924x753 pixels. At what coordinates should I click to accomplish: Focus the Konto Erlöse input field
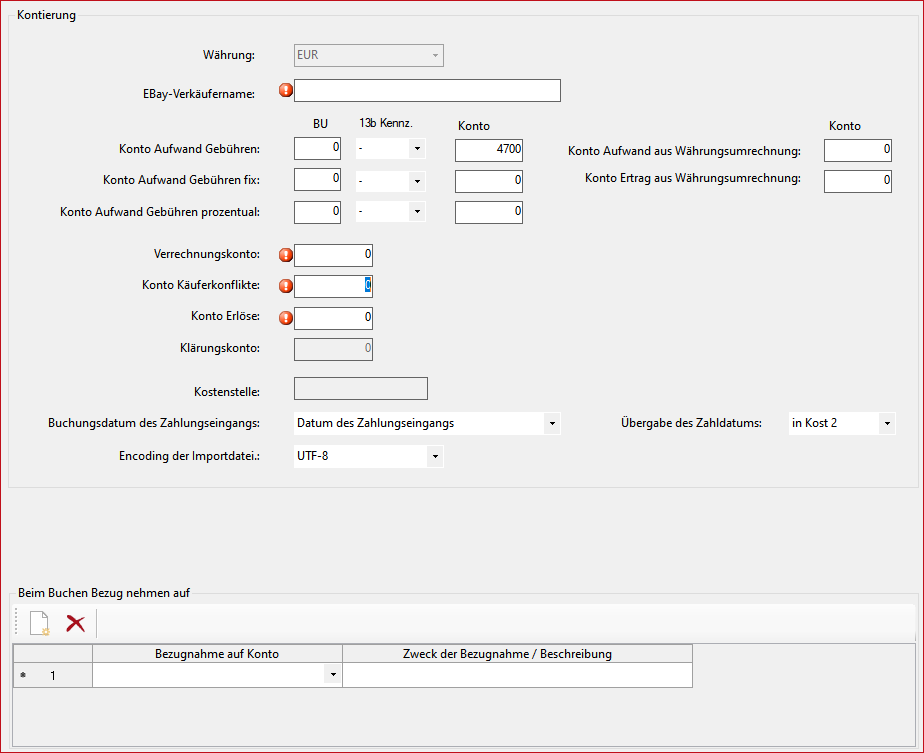[333, 318]
